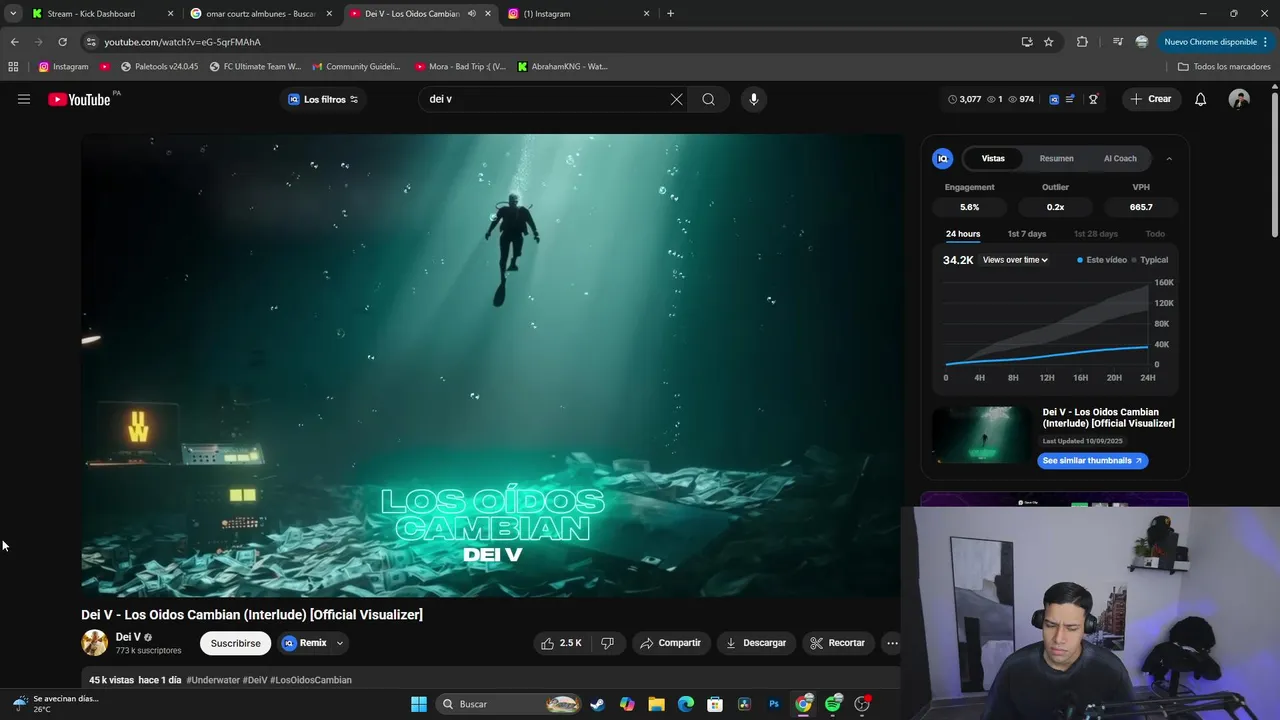Select the Resumen tab
The image size is (1280, 720).
[1056, 158]
